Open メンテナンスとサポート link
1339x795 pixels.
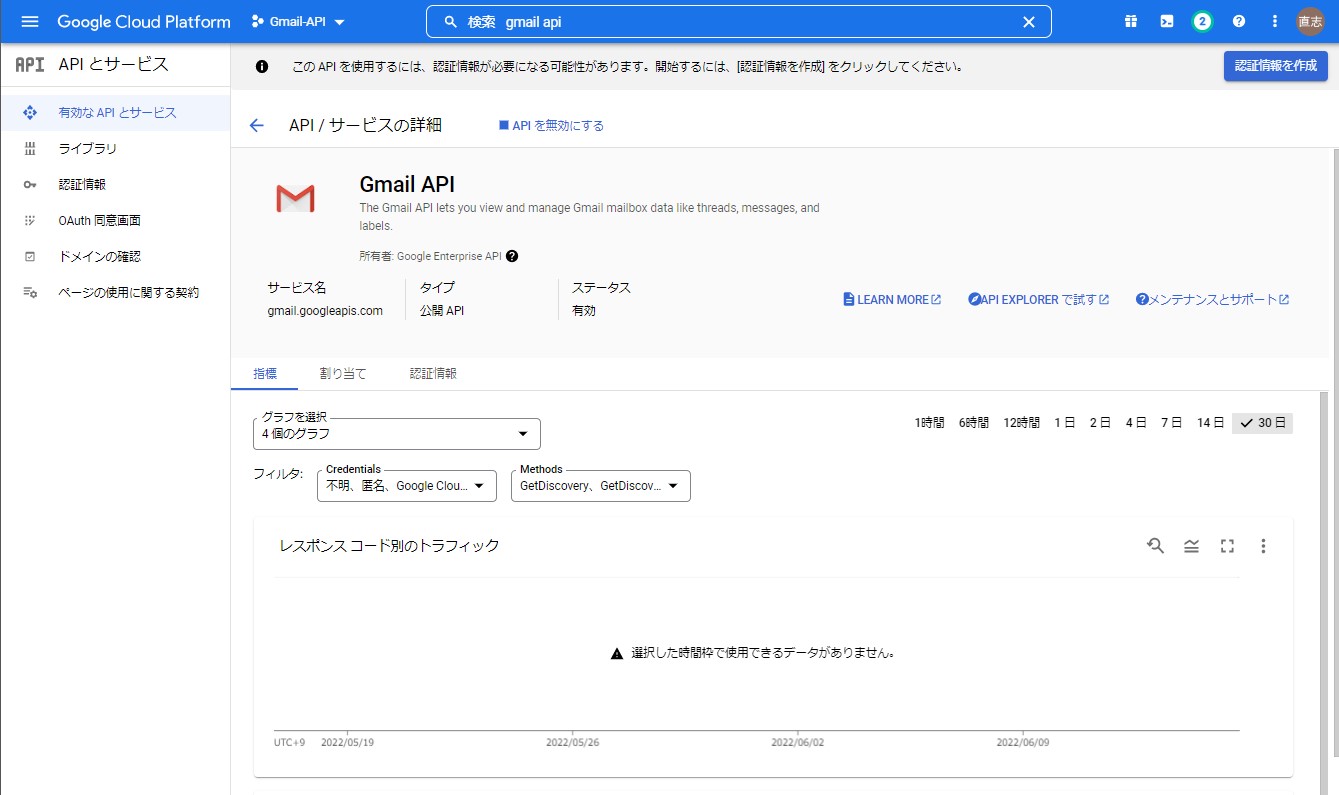pyautogui.click(x=1212, y=300)
